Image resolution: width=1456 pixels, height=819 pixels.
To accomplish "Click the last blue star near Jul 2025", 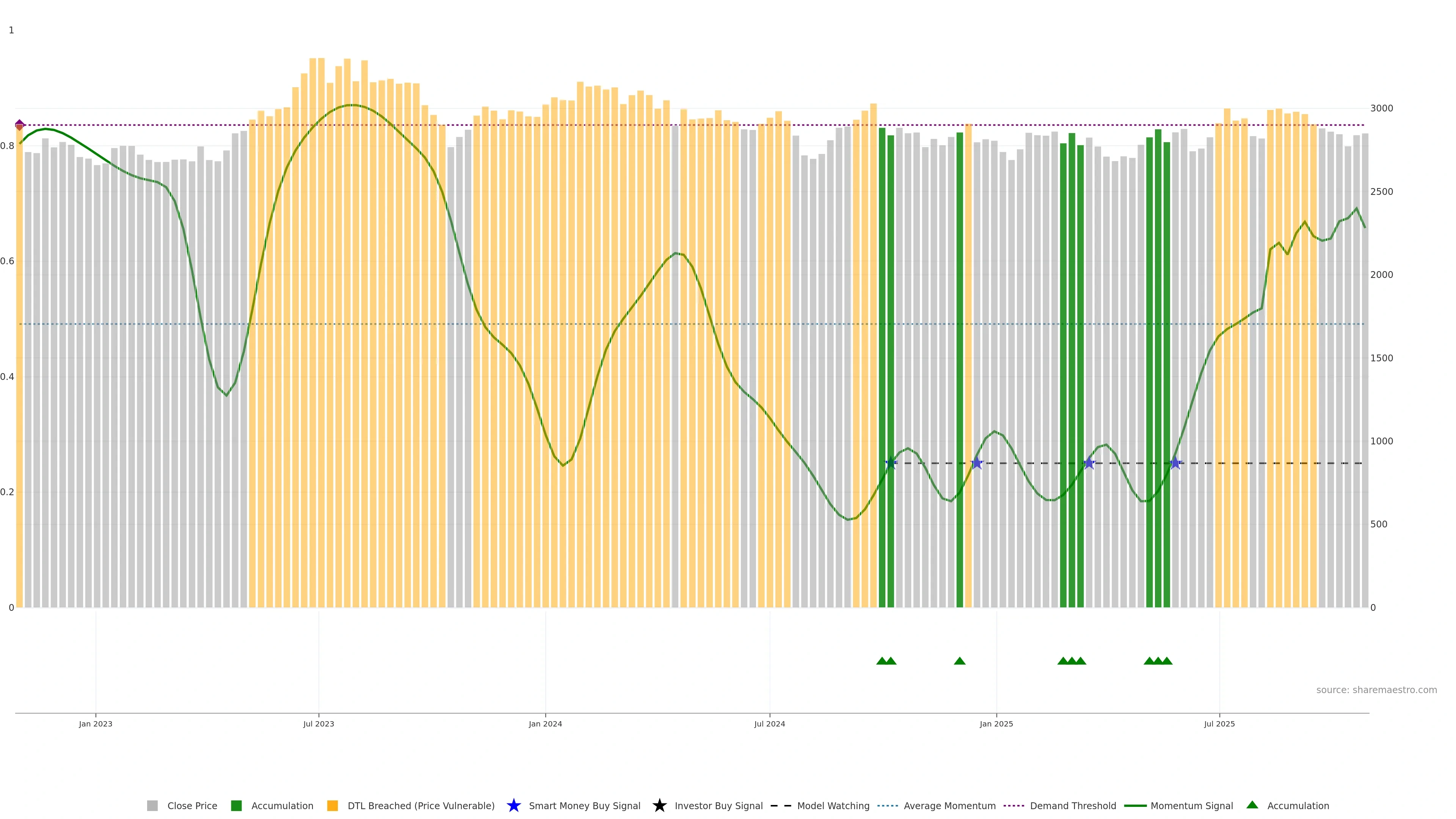I will point(1175,463).
